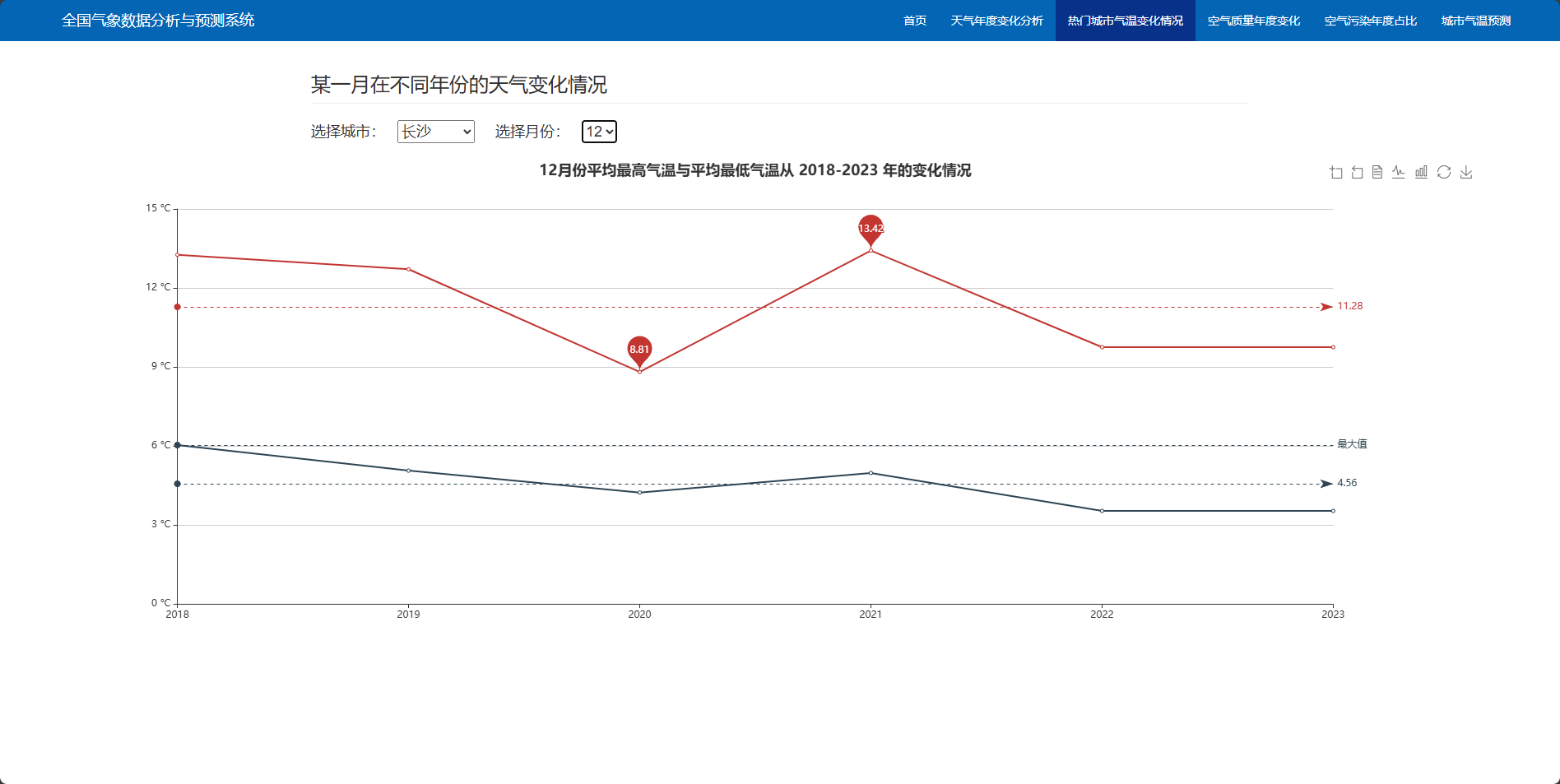Open the 选择月份 dropdown showing 12
1560x784 pixels.
pyautogui.click(x=599, y=132)
